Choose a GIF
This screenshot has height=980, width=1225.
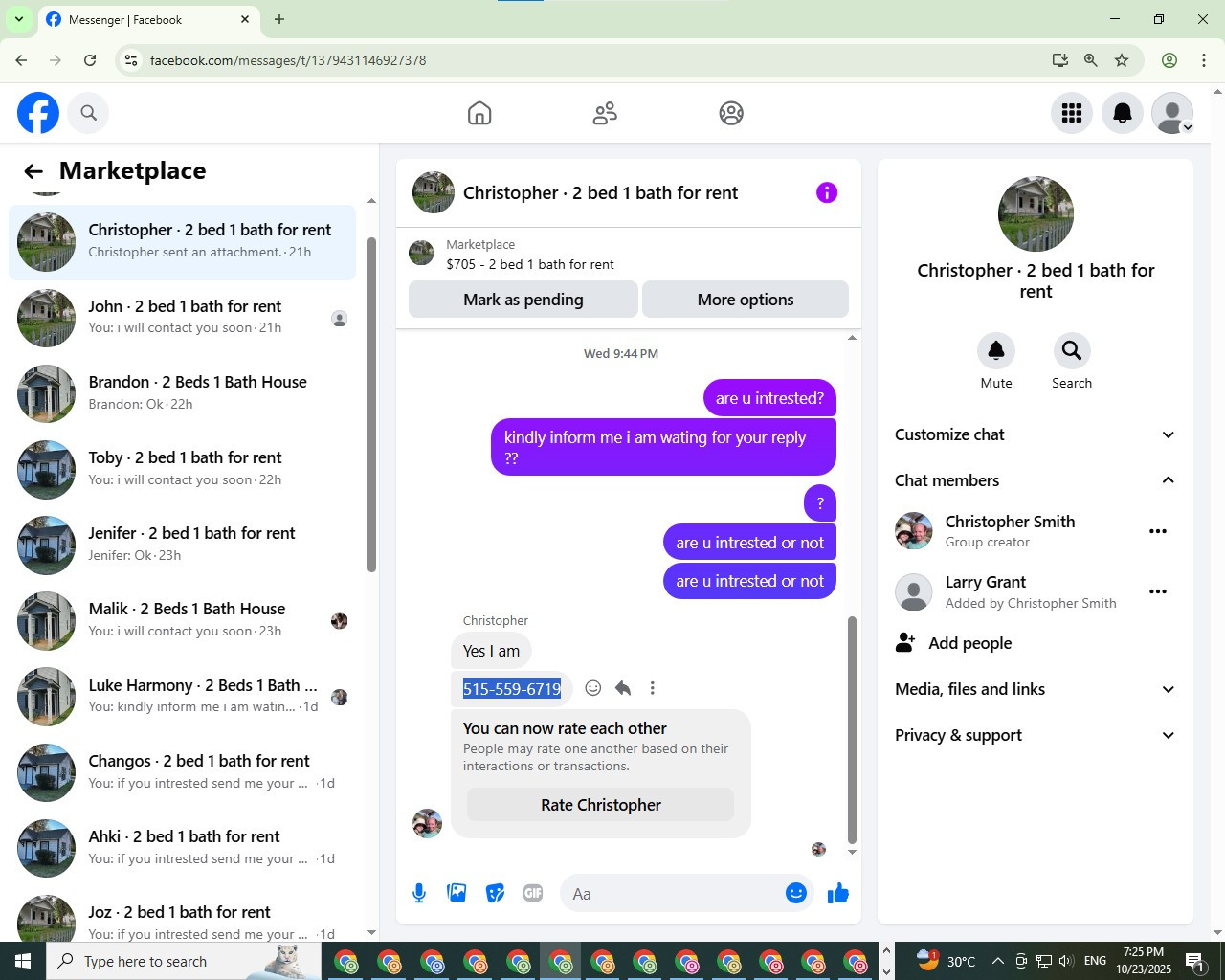point(533,894)
